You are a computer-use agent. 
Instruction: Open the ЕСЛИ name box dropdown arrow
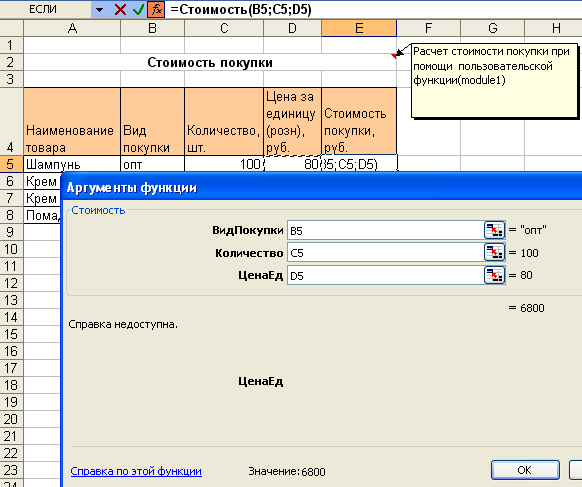tap(99, 9)
